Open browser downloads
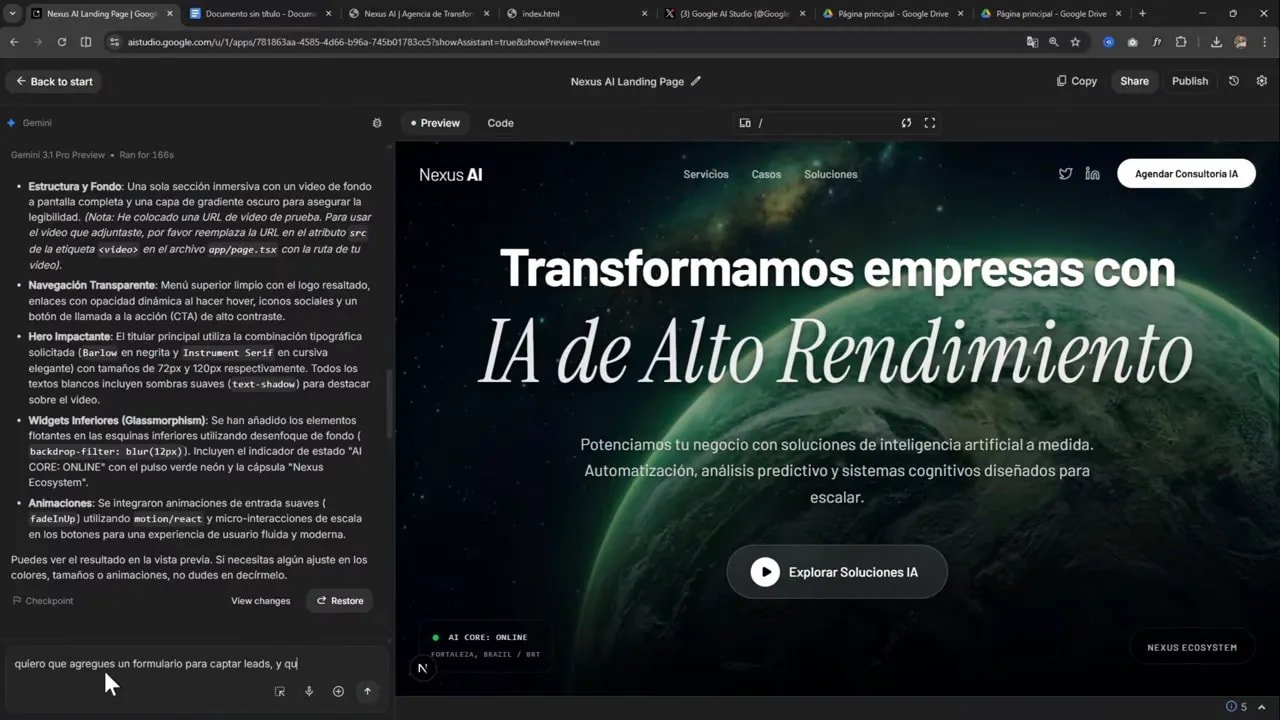1280x720 pixels. pyautogui.click(x=1216, y=42)
